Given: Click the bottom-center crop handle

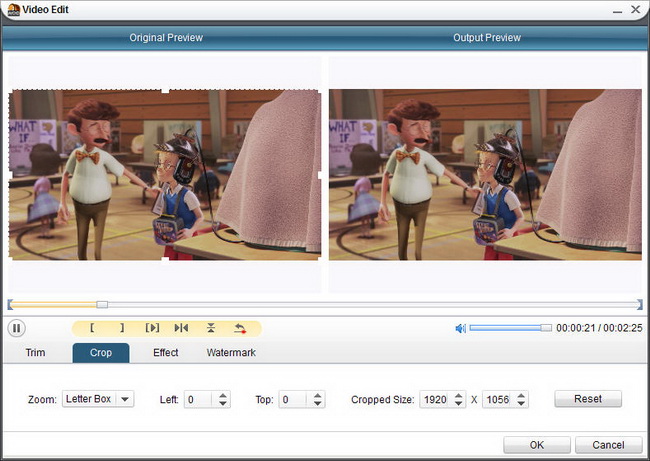Looking at the screenshot, I should 165,260.
